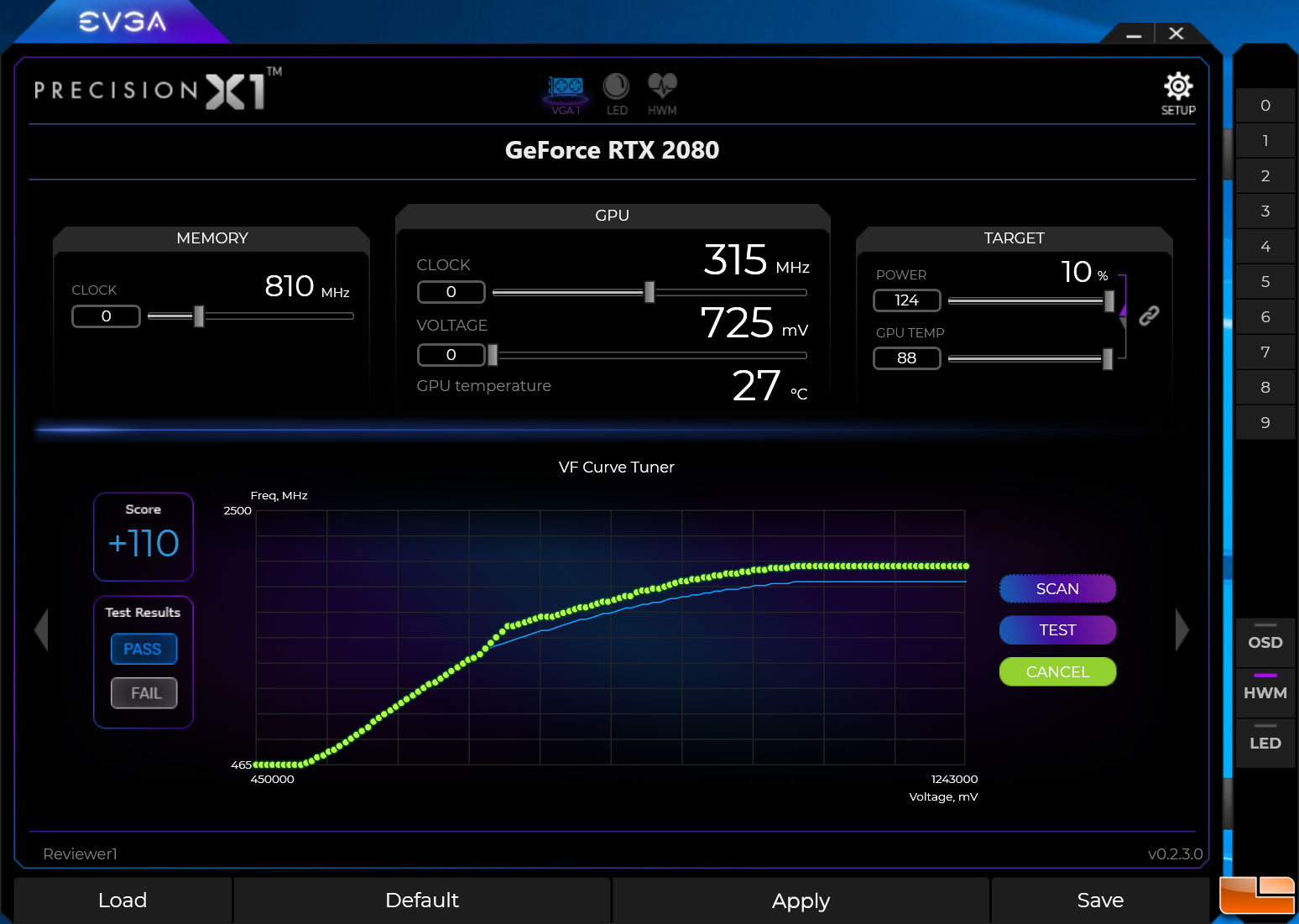Click the OSD icon on the right sidebar
Screen dimensions: 1299x924
tap(1265, 642)
